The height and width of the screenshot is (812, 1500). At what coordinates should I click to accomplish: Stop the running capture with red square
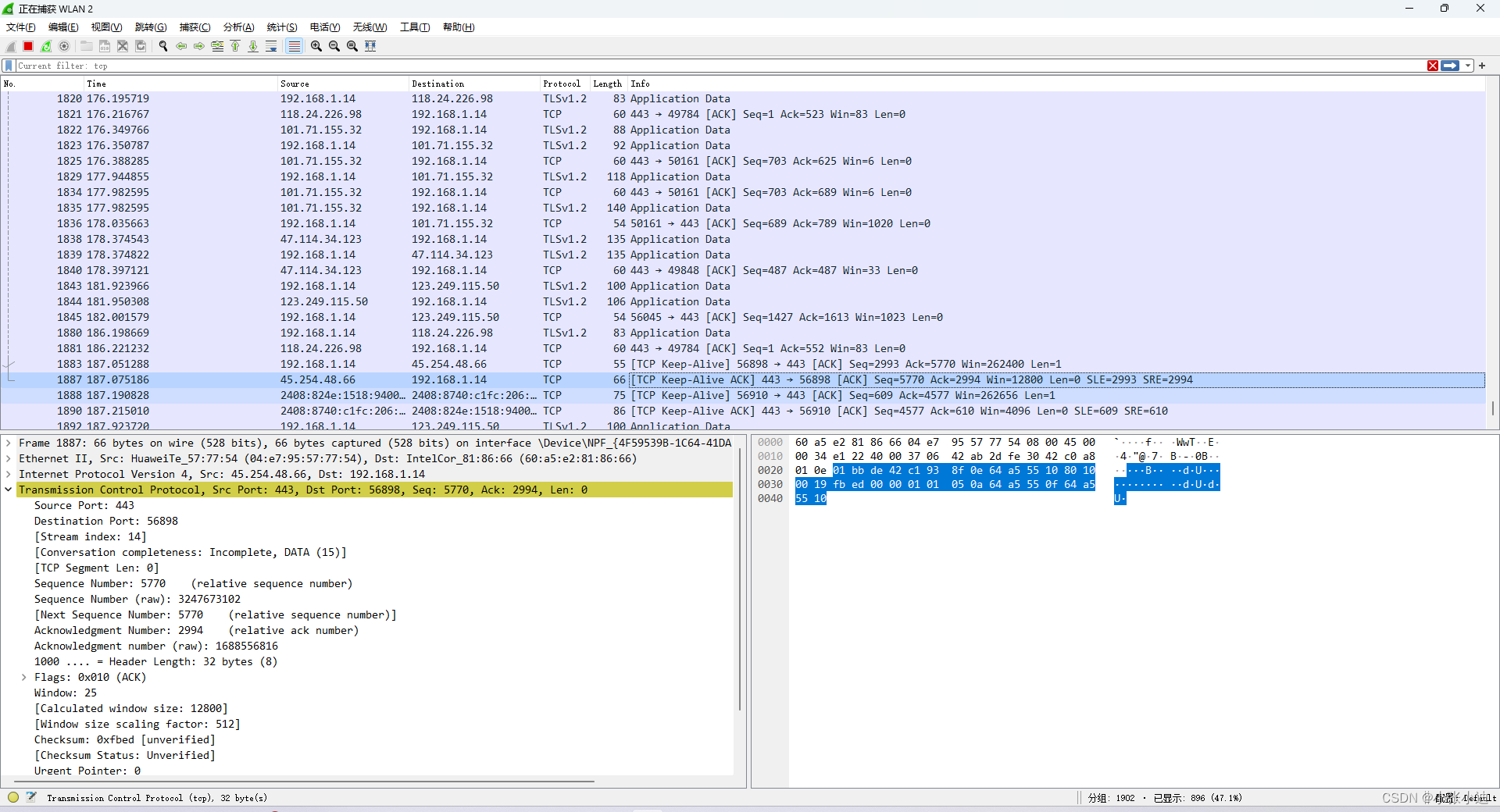coord(28,46)
